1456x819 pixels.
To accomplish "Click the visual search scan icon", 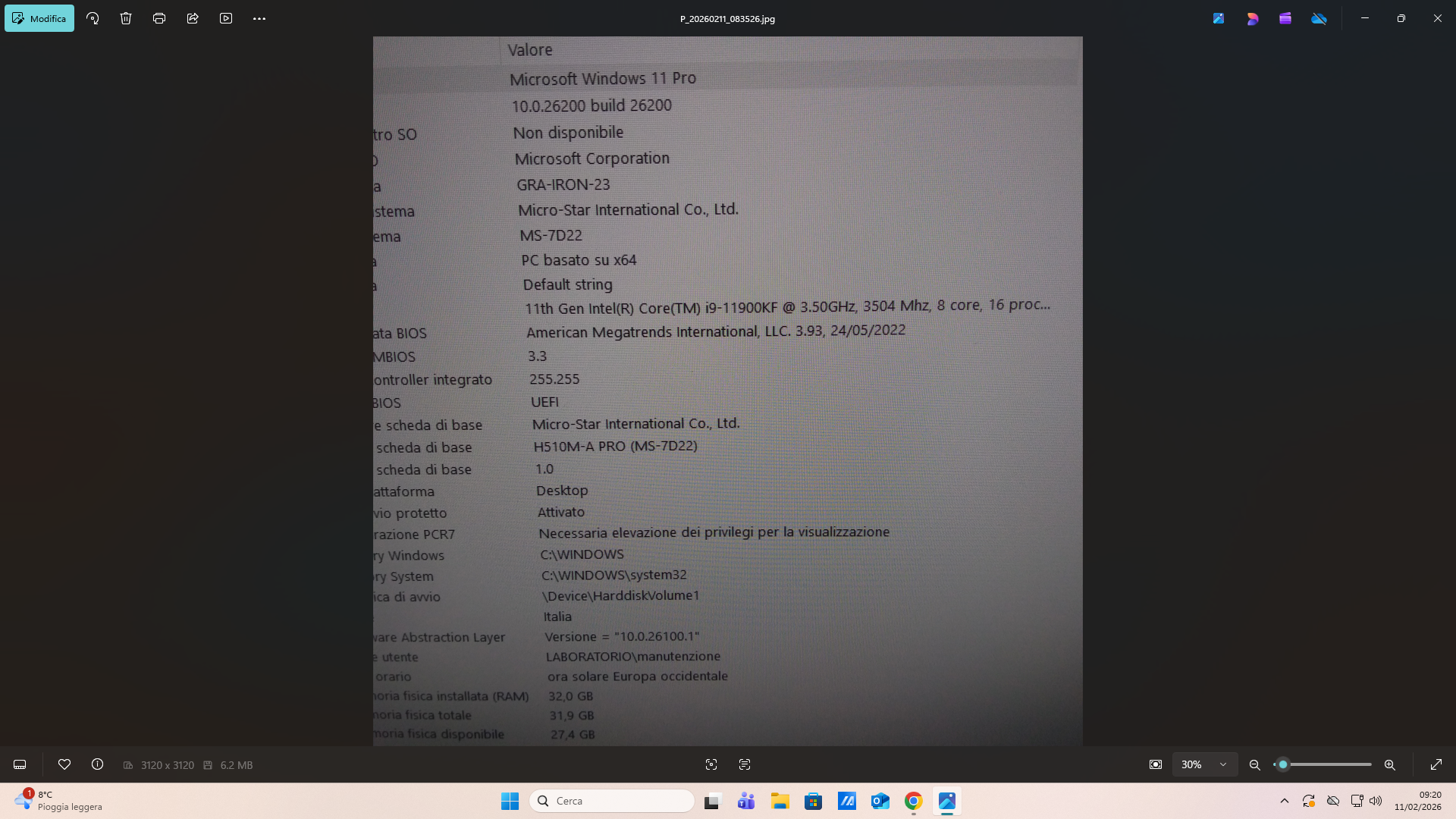I will (711, 764).
